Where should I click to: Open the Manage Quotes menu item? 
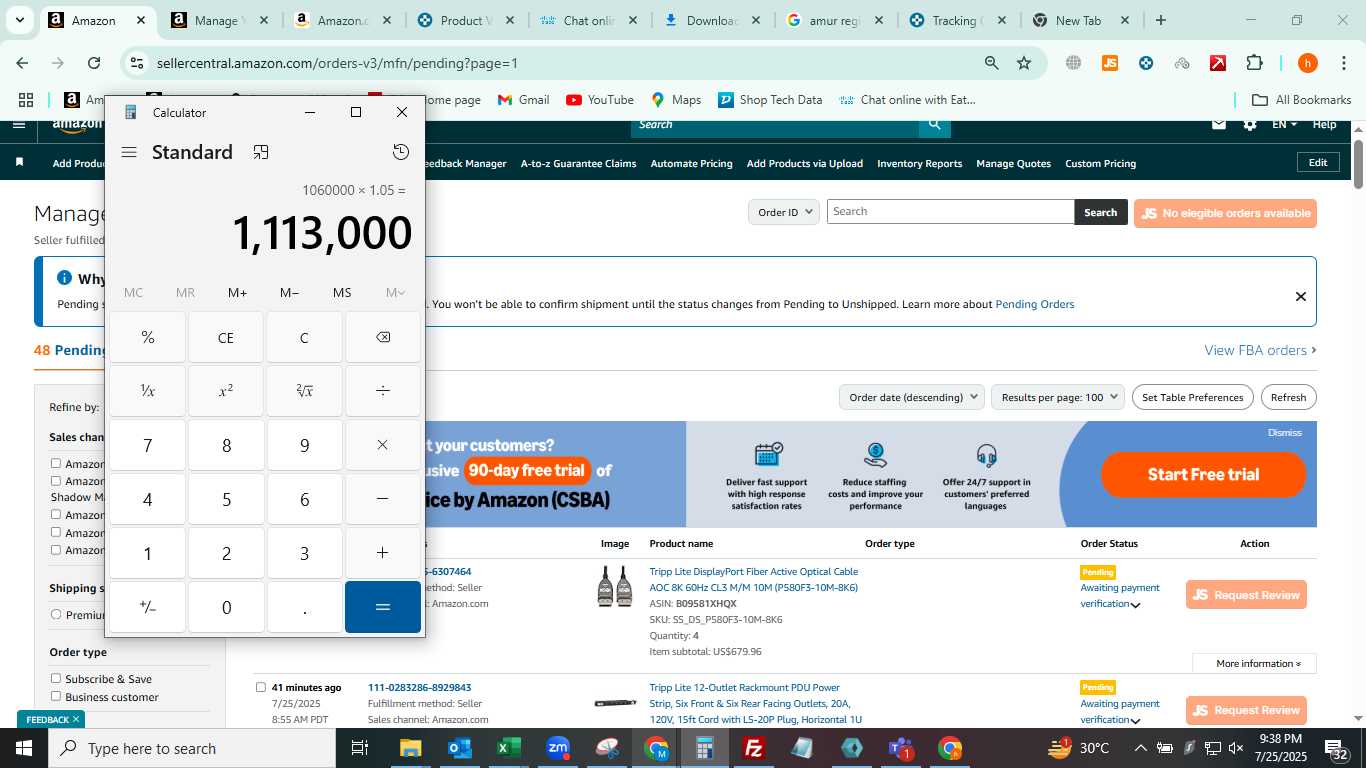[x=1013, y=164]
